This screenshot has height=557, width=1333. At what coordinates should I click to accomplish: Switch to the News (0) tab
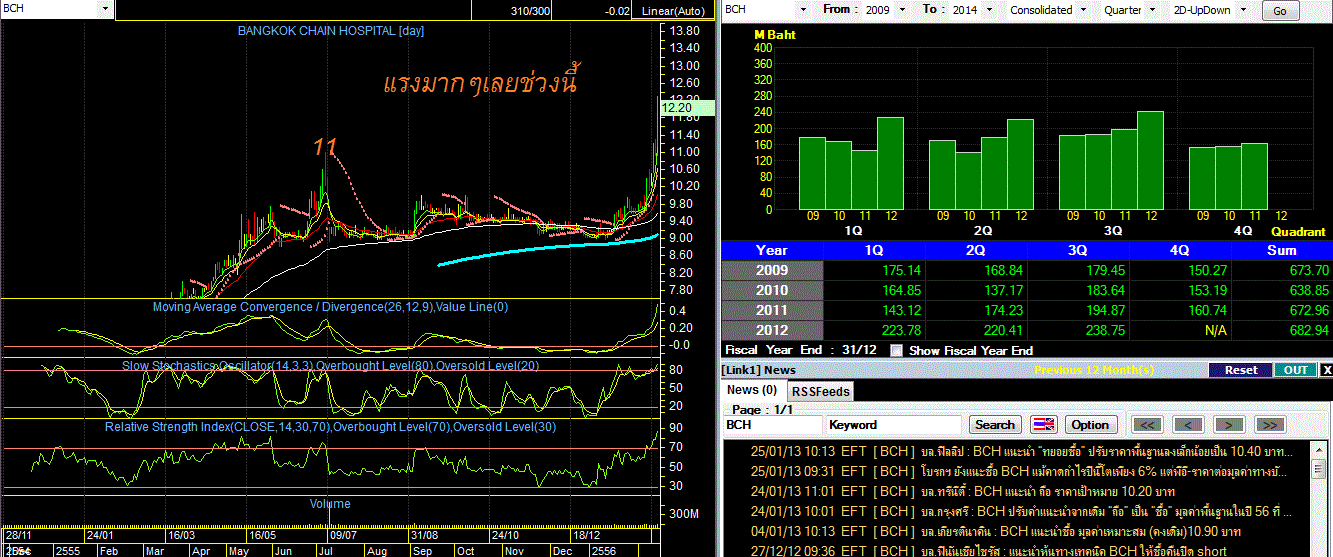pos(751,390)
